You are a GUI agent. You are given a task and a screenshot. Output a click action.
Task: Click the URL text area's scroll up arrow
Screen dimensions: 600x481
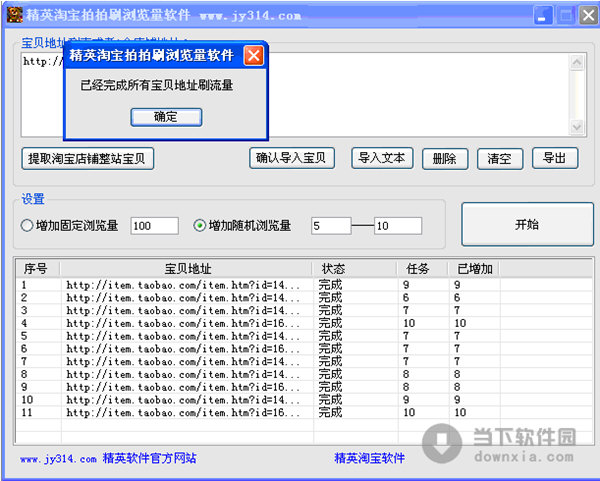pyautogui.click(x=577, y=62)
